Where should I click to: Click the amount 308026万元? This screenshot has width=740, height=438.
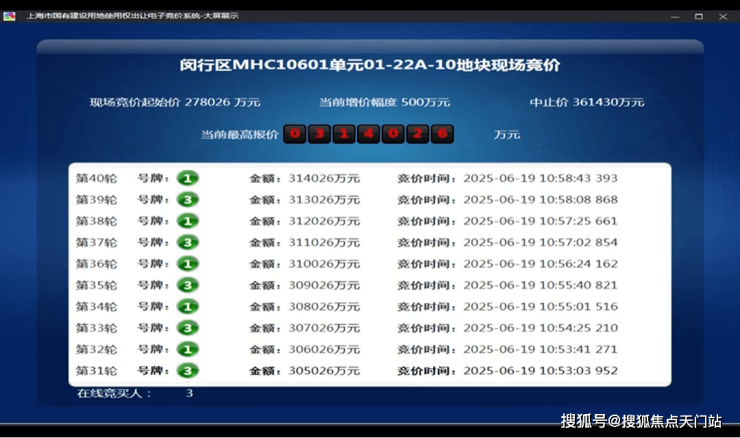click(324, 307)
